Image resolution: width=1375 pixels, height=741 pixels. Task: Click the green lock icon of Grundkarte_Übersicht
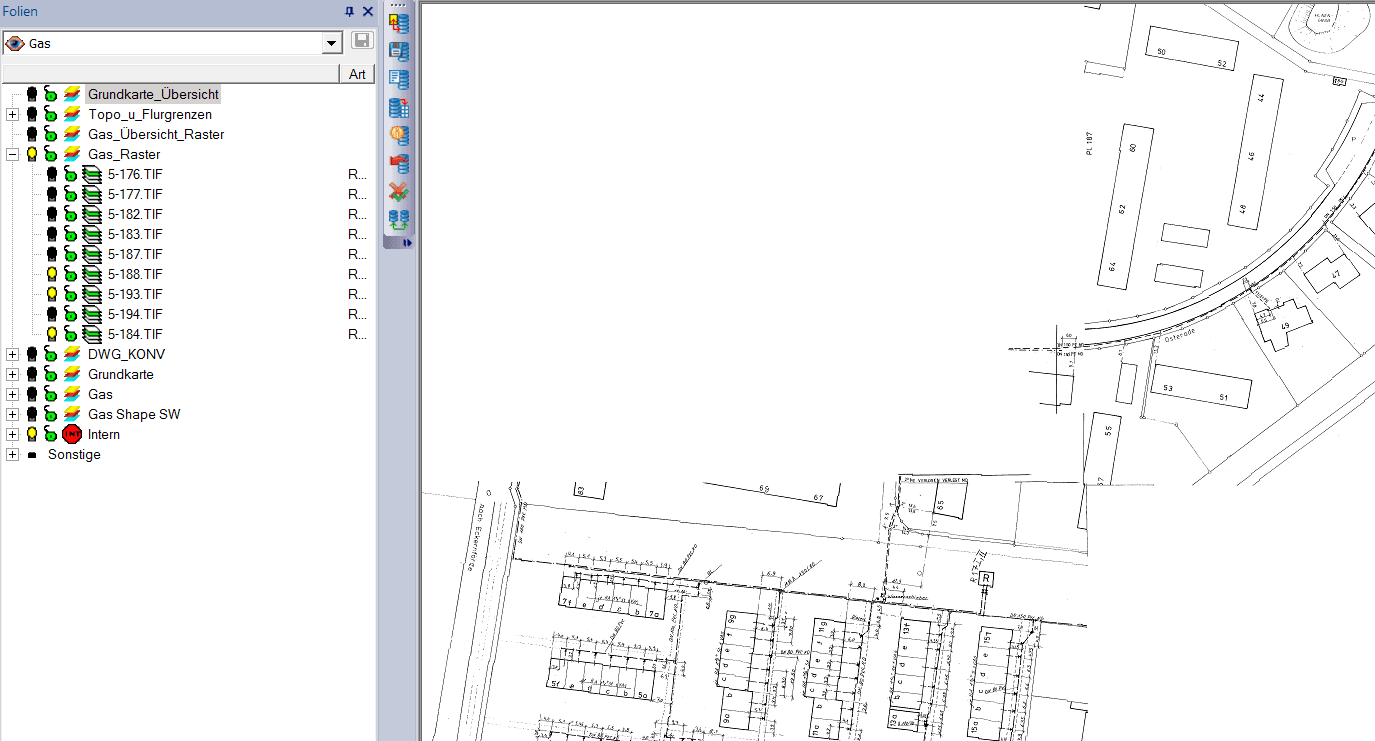[50, 94]
